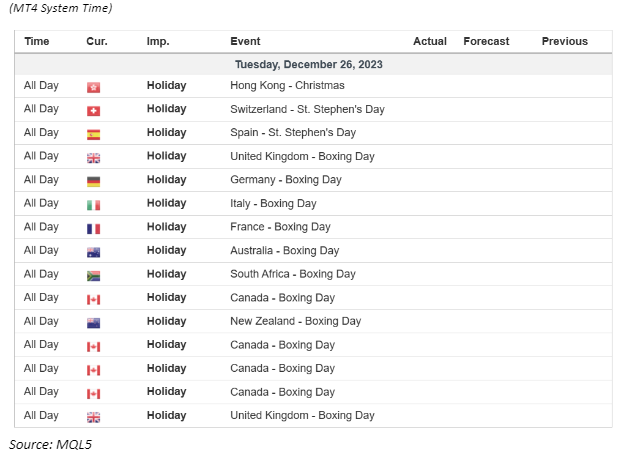The width and height of the screenshot is (622, 457).
Task: Click the Event column header
Action: click(245, 41)
